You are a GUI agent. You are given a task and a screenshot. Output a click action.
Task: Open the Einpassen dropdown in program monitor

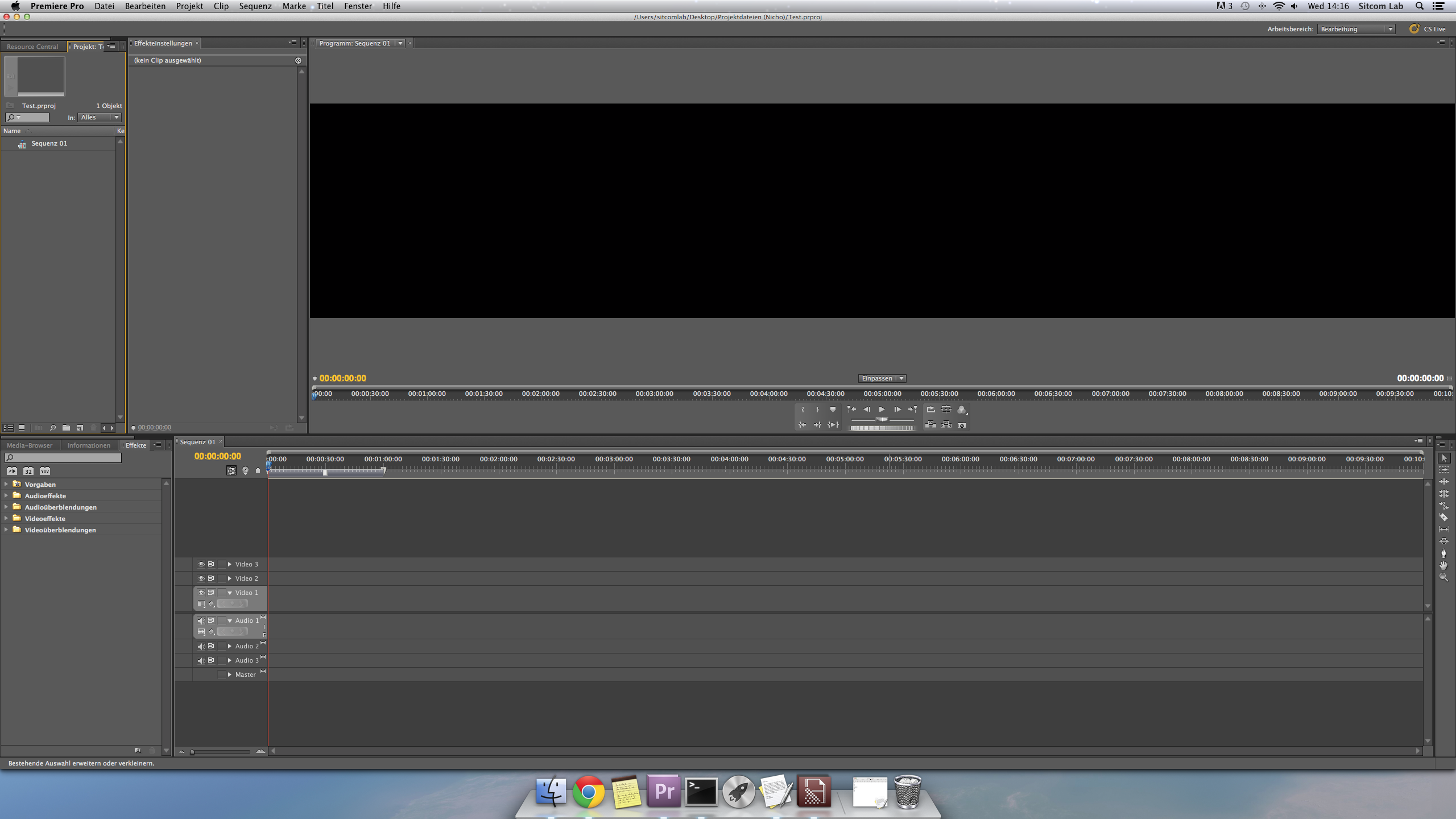coord(882,378)
